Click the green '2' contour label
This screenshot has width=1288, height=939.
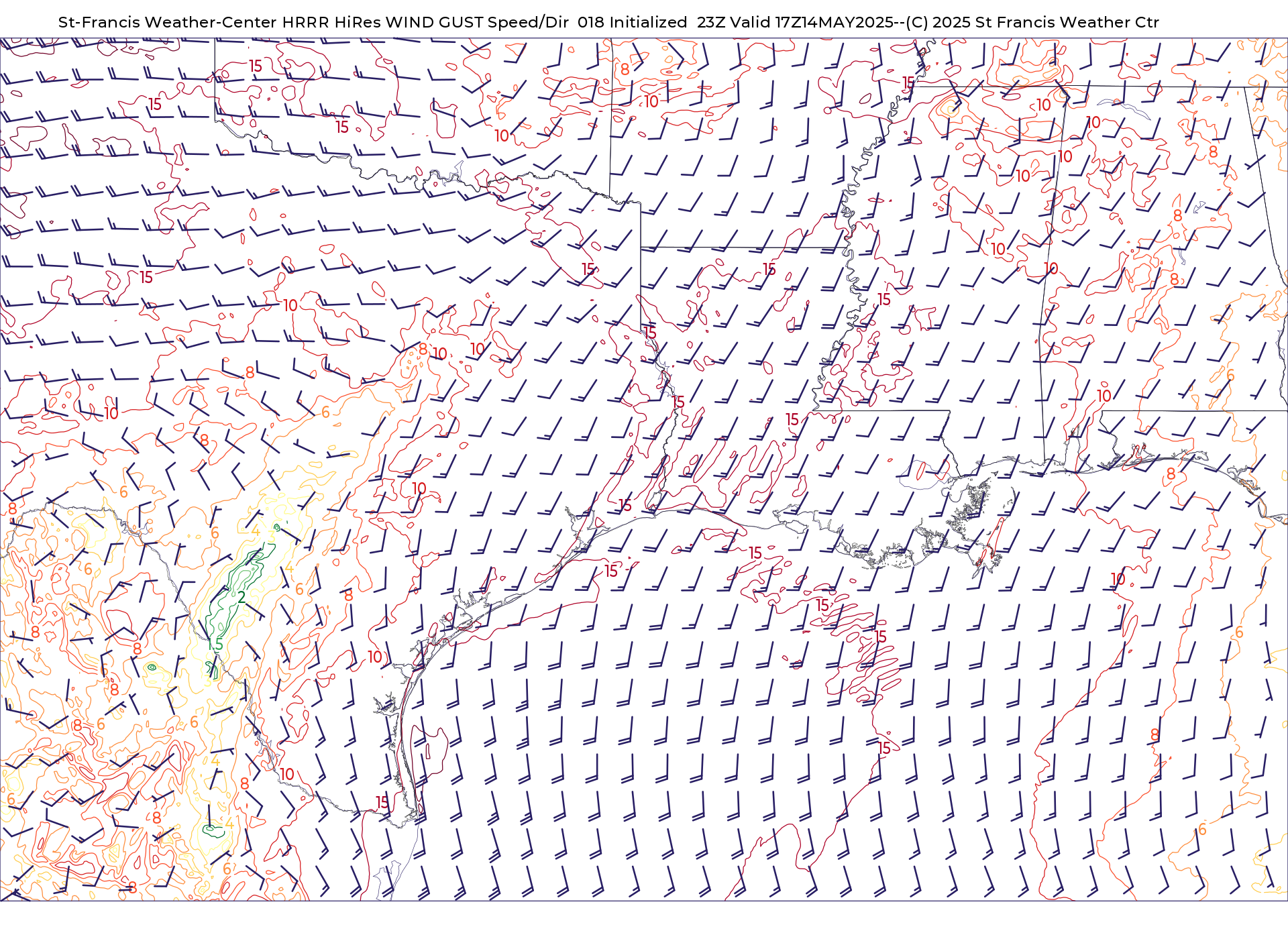pyautogui.click(x=241, y=596)
